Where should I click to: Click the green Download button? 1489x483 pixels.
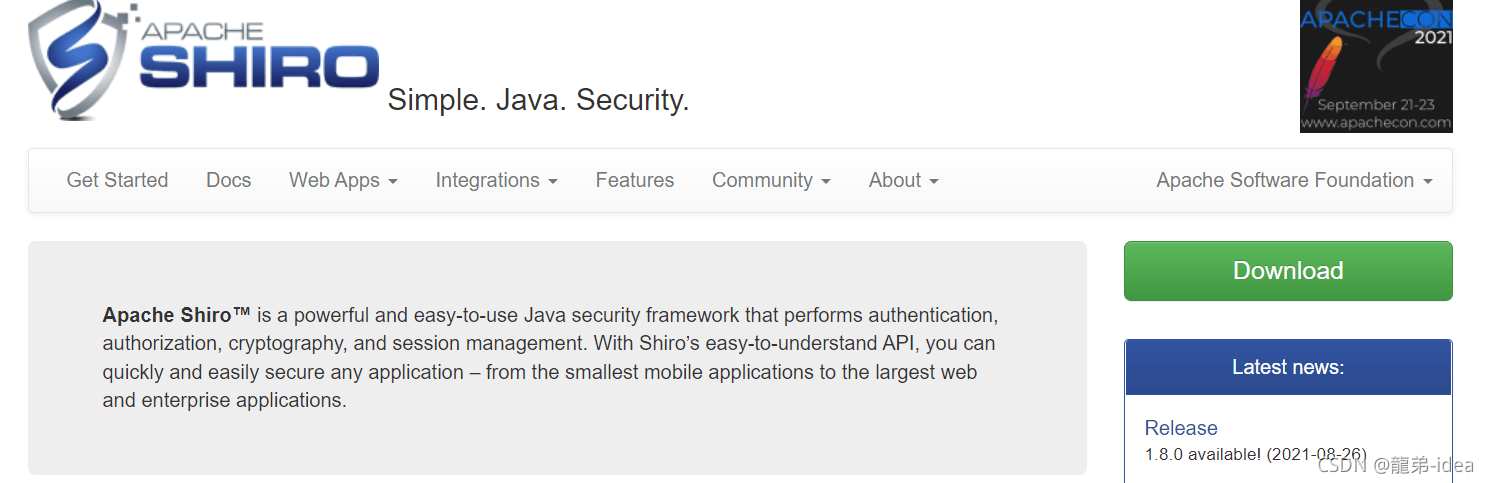[x=1288, y=271]
